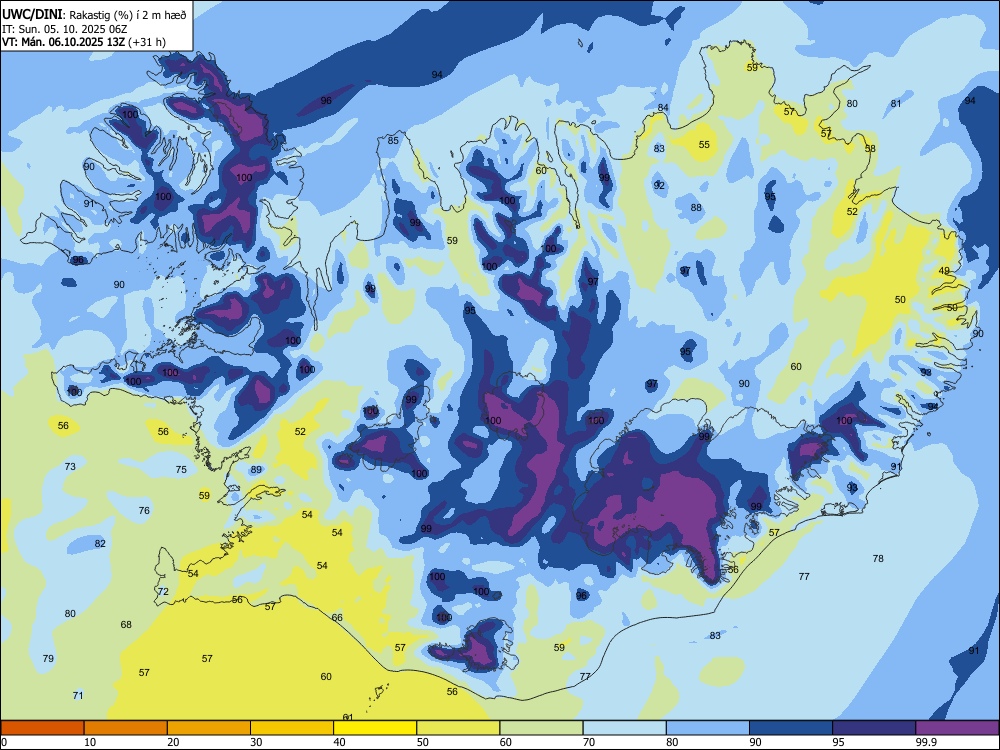Click the "30" legend tick label
The image size is (1000, 750).
point(256,742)
